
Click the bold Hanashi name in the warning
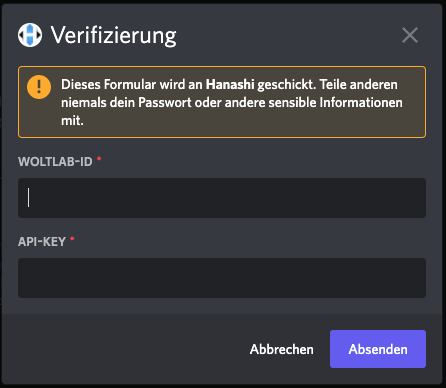230,85
